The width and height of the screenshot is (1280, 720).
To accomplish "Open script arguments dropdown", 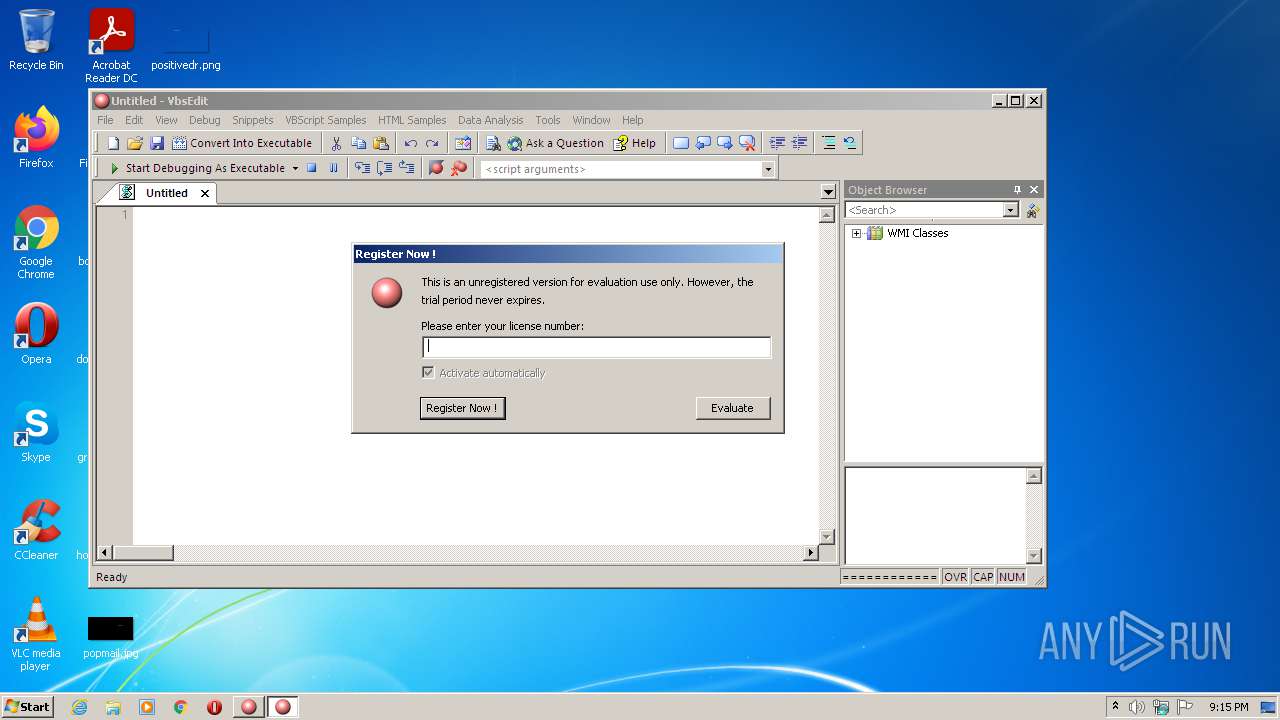I will pos(768,169).
